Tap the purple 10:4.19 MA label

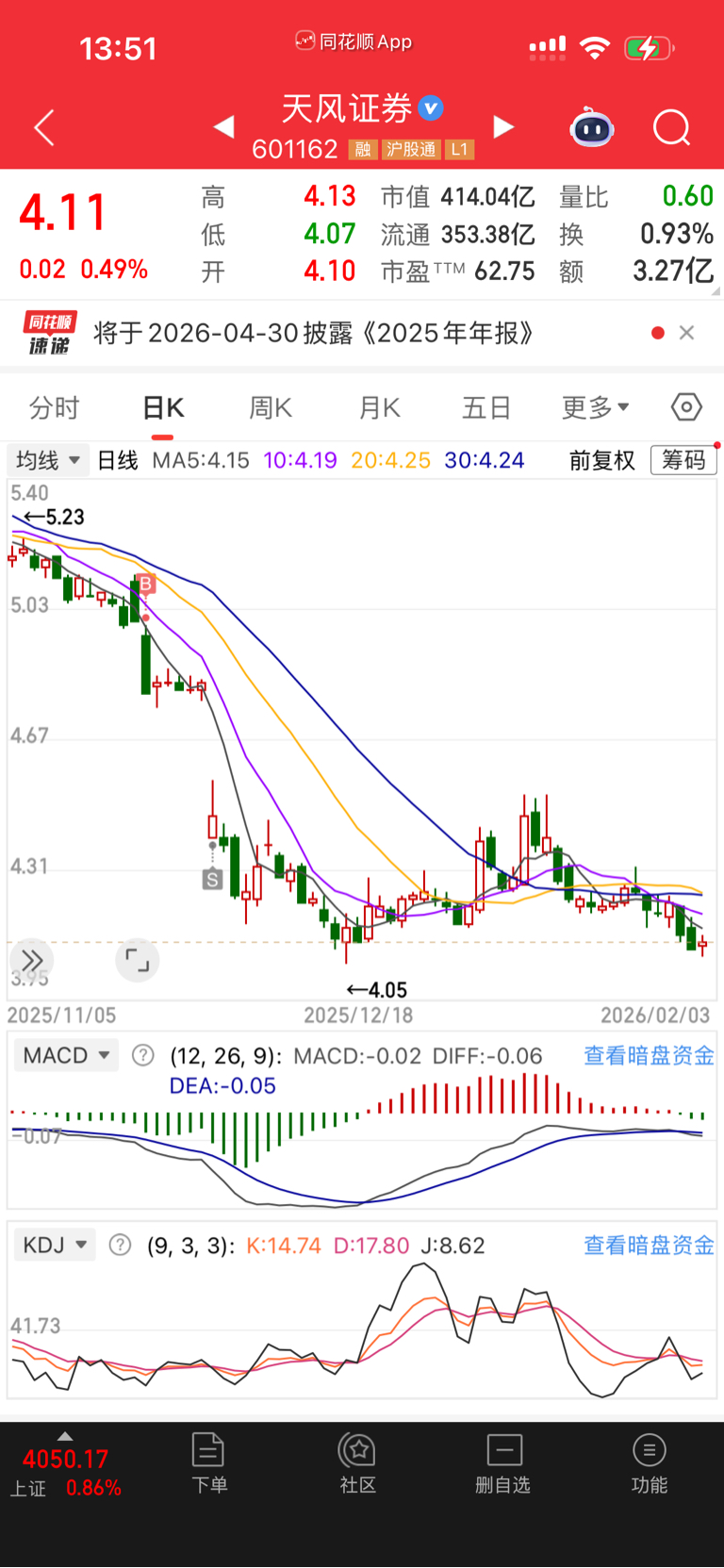click(x=300, y=460)
